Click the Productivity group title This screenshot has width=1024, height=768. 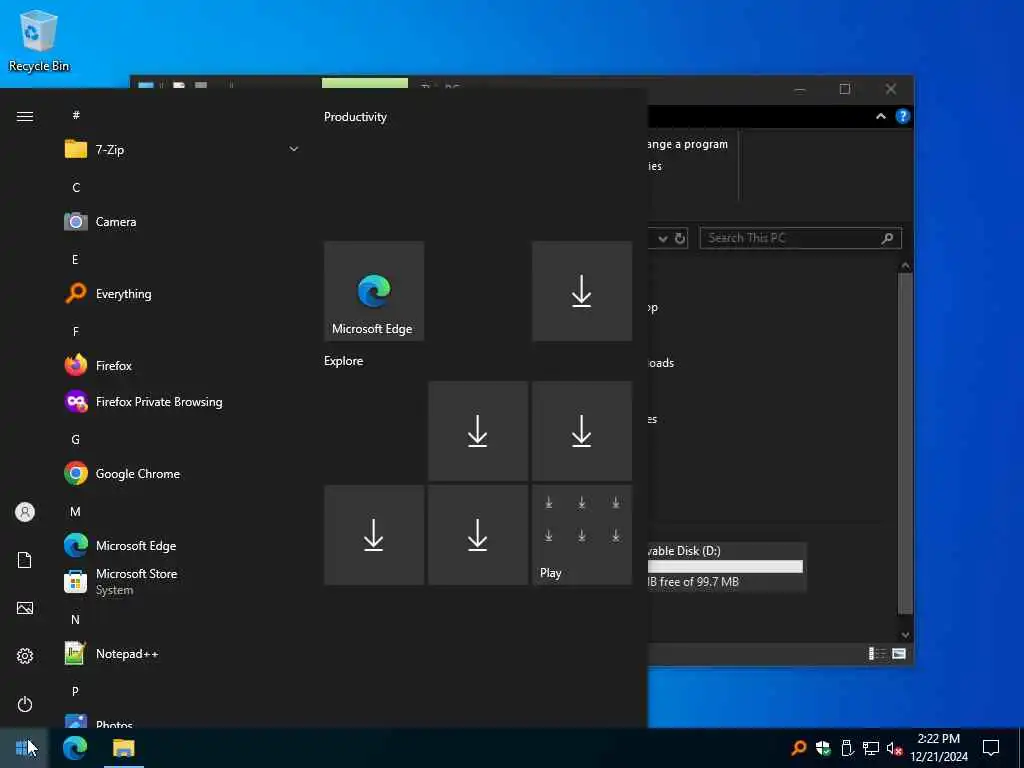pyautogui.click(x=355, y=117)
